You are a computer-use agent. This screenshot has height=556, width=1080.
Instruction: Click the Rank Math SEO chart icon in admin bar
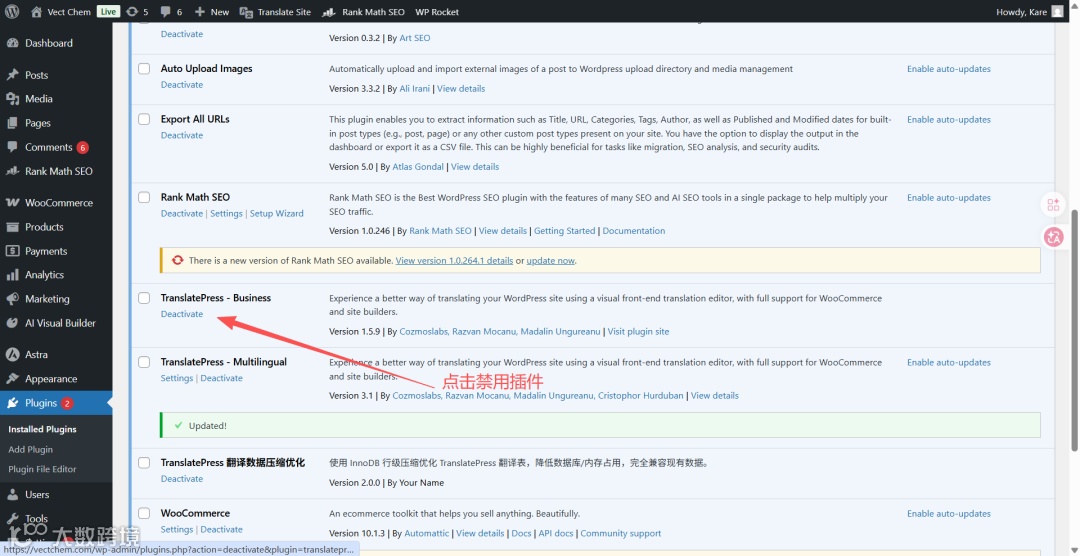click(329, 12)
